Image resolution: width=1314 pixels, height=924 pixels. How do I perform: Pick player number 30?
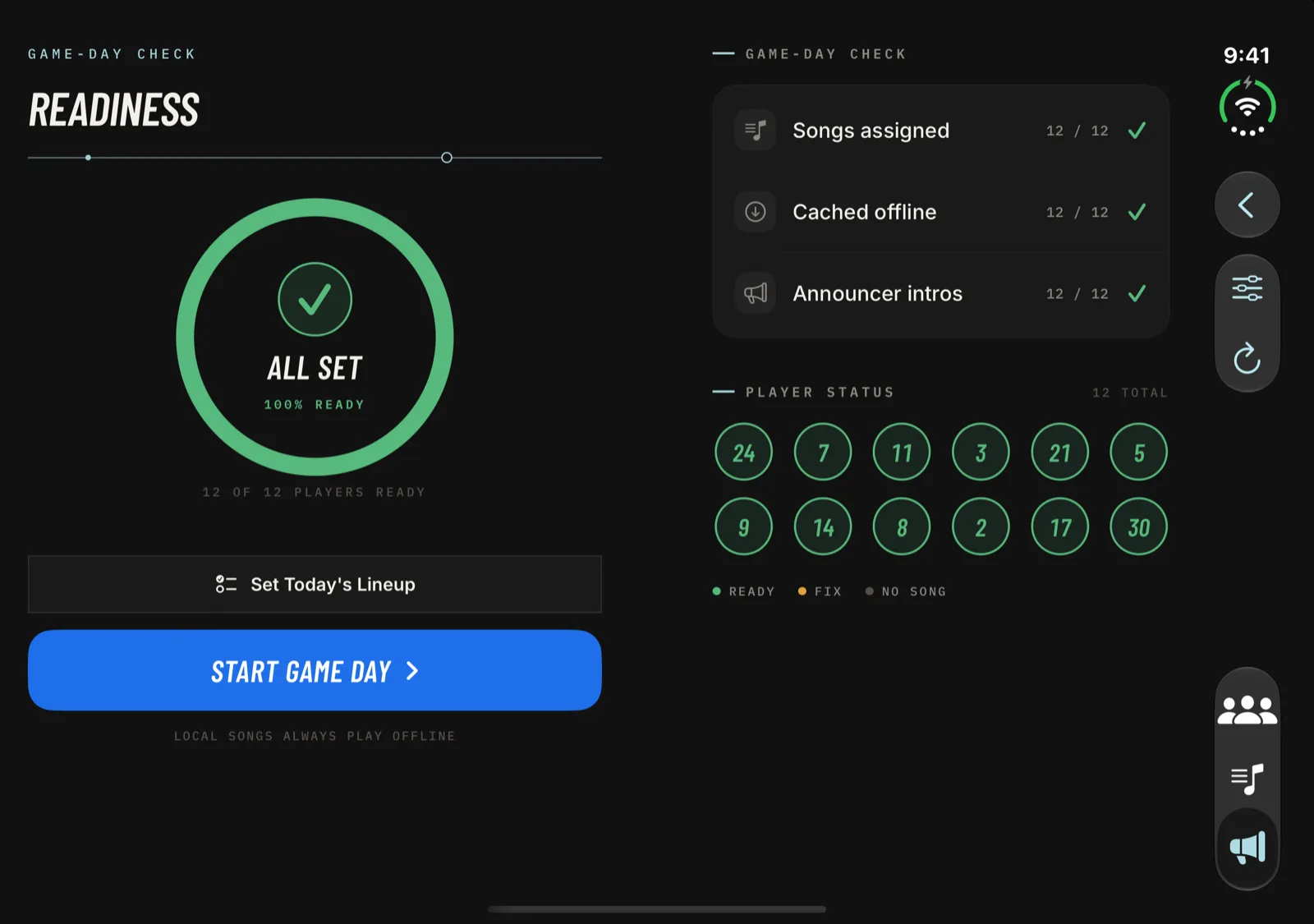click(x=1138, y=526)
